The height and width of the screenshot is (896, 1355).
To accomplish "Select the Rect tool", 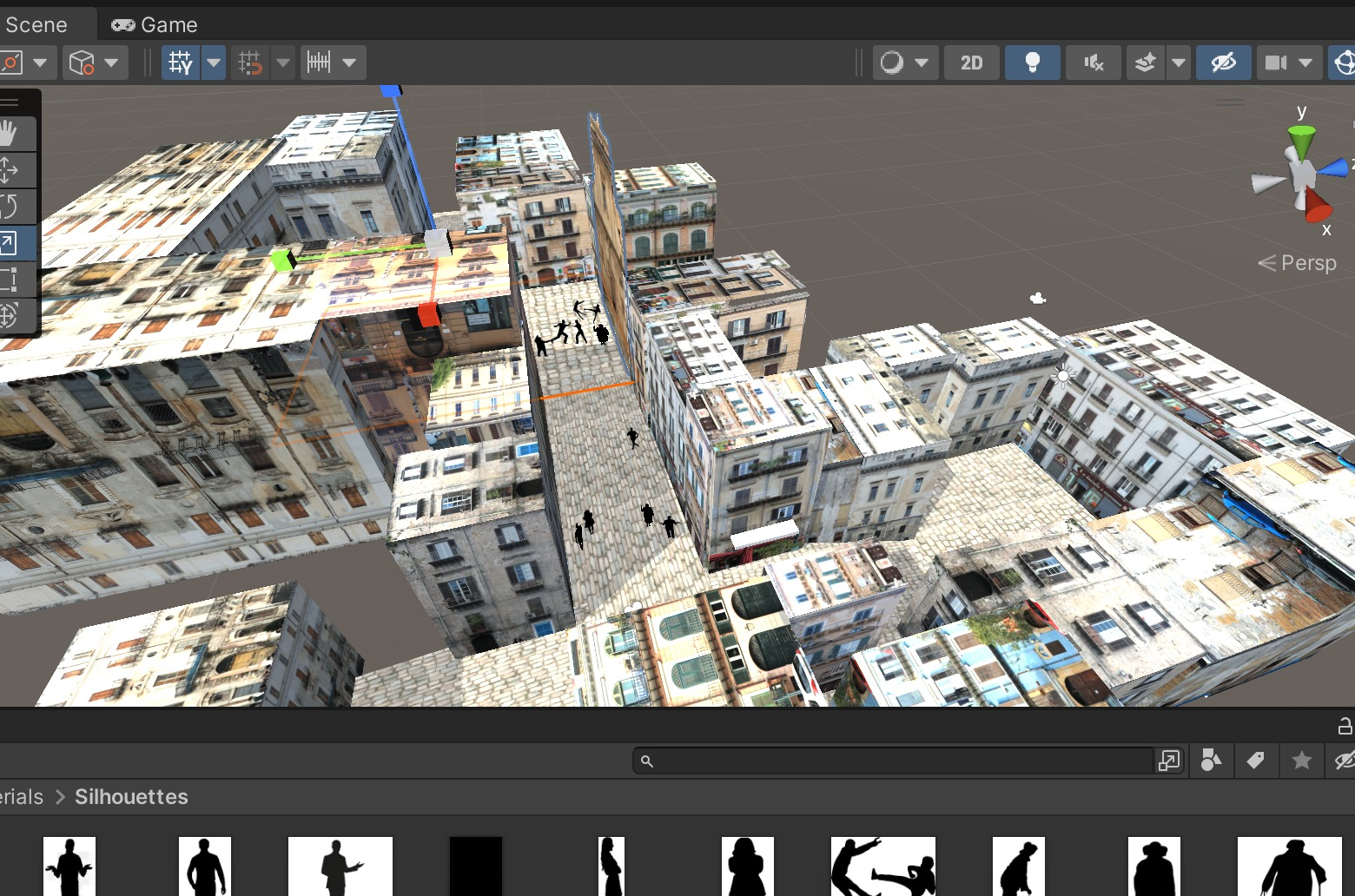I will pyautogui.click(x=10, y=280).
